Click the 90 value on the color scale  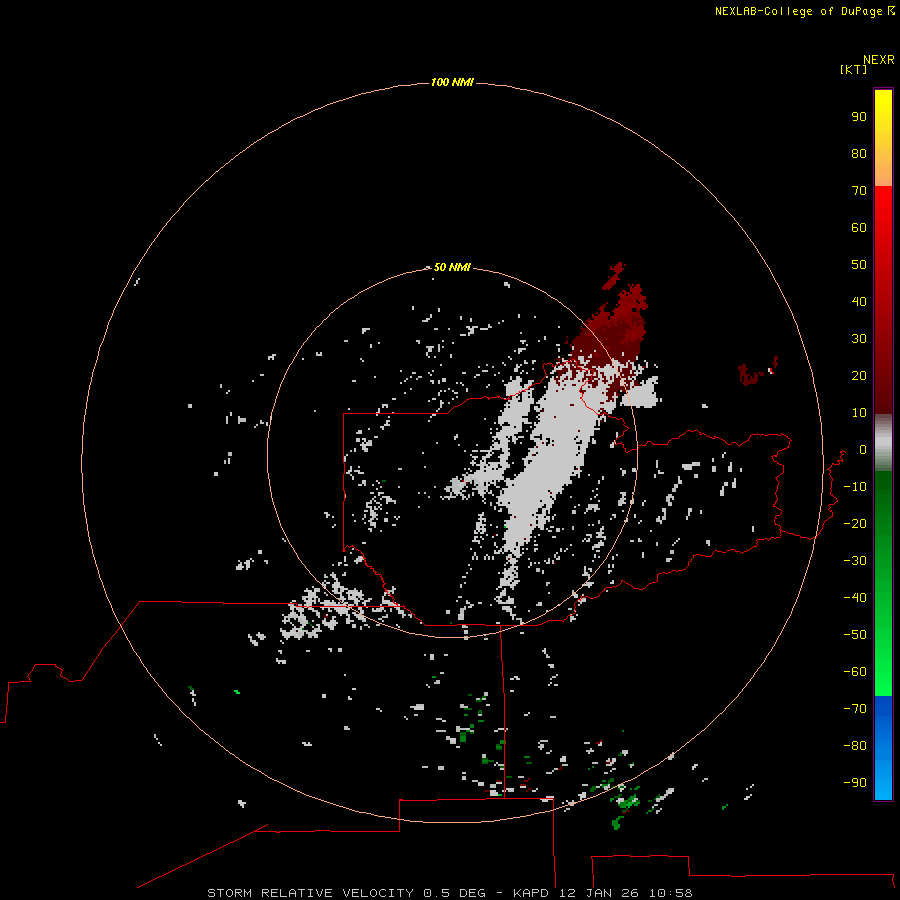pos(859,117)
